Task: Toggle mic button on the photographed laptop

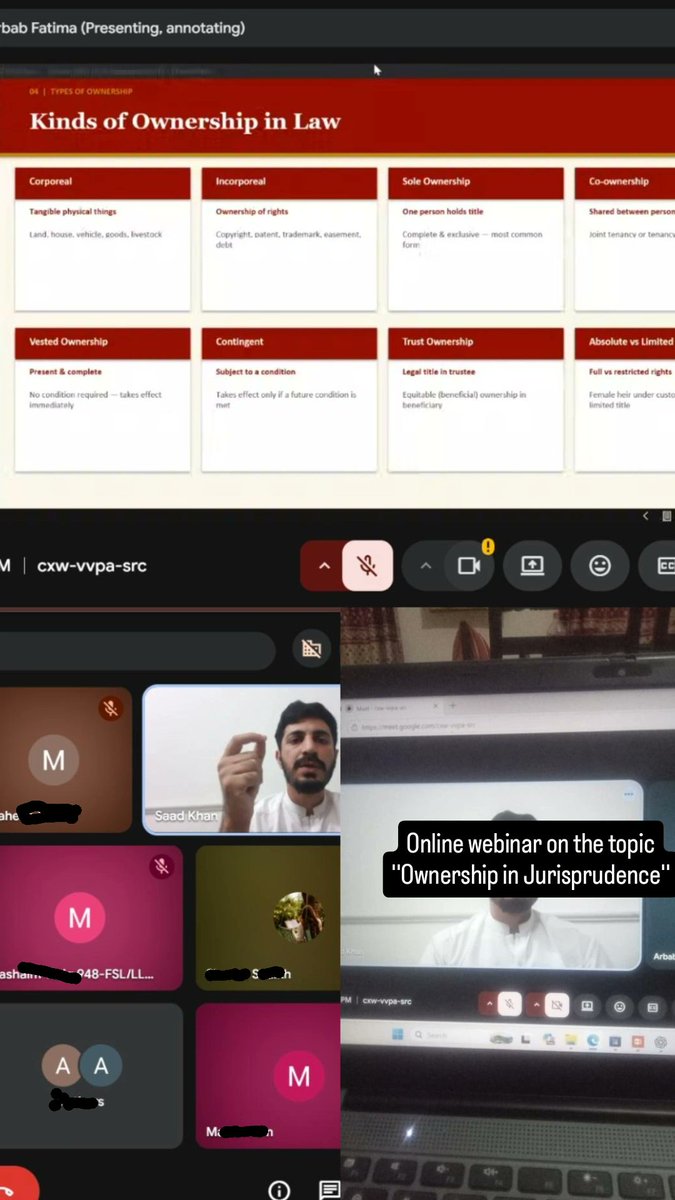Action: (509, 1003)
